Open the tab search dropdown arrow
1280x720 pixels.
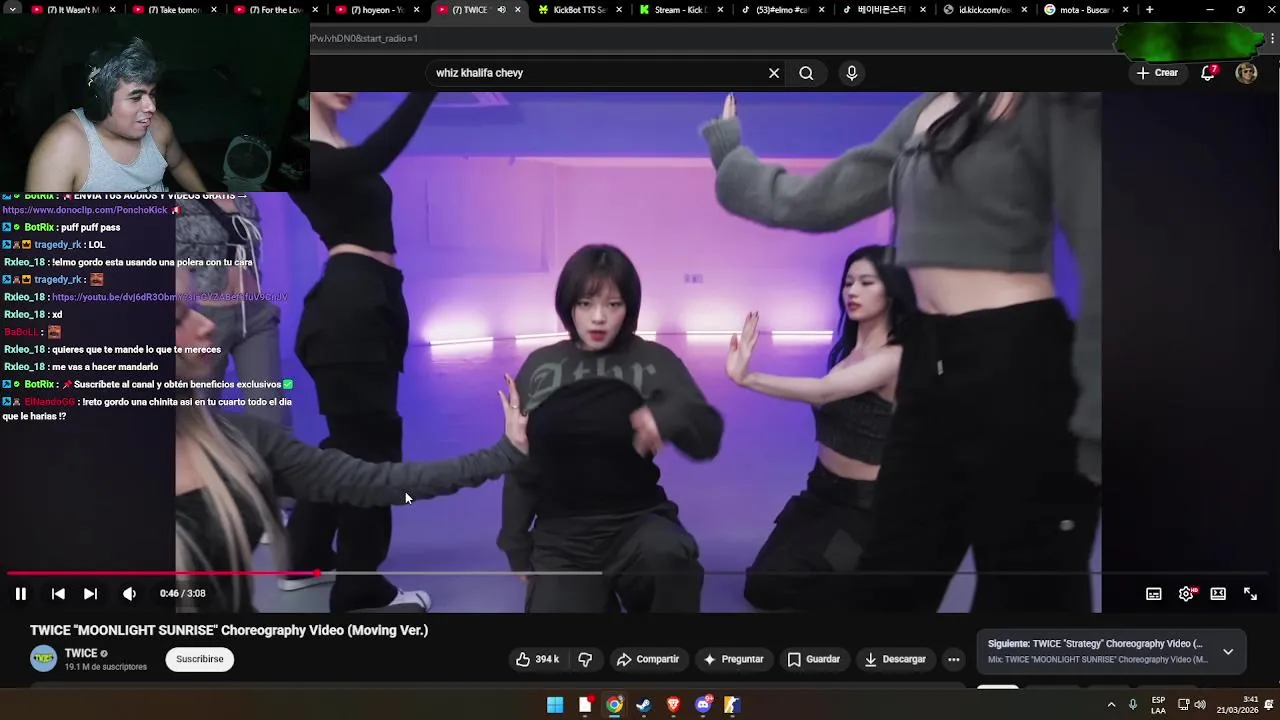(13, 10)
